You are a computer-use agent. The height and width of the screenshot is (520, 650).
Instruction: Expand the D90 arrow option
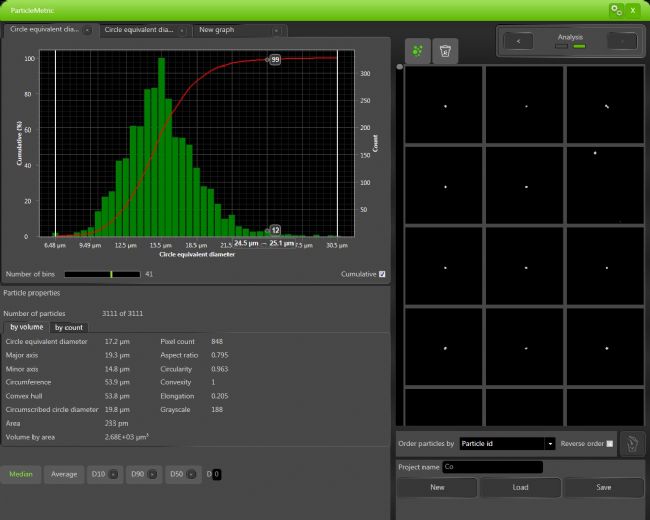[x=153, y=474]
